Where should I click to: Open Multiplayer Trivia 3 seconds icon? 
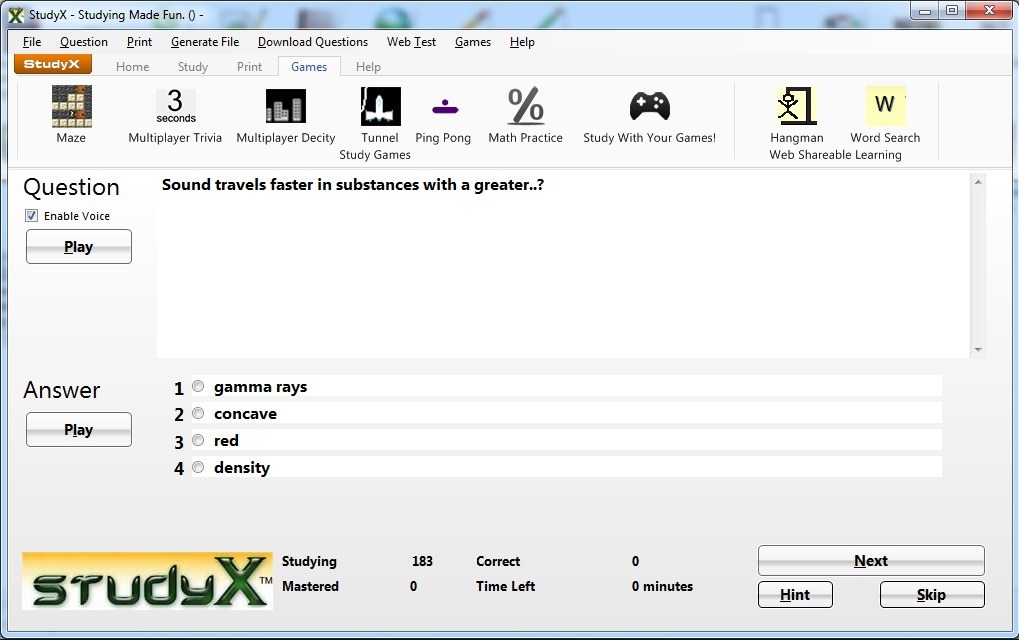[175, 107]
